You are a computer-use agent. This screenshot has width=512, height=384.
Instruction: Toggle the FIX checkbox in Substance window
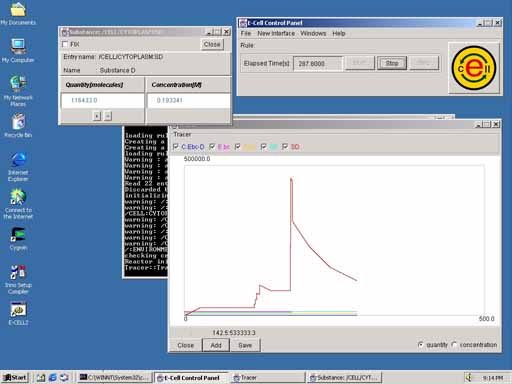coord(65,44)
